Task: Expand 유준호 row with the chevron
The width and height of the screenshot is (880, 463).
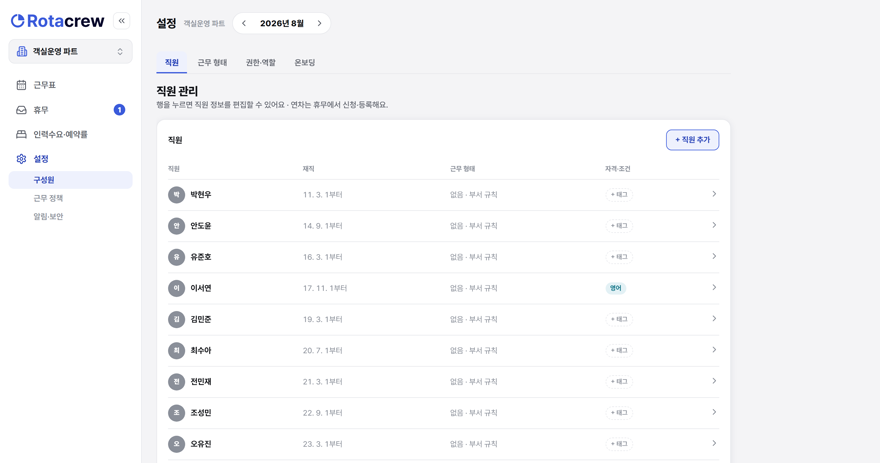Action: 714,256
